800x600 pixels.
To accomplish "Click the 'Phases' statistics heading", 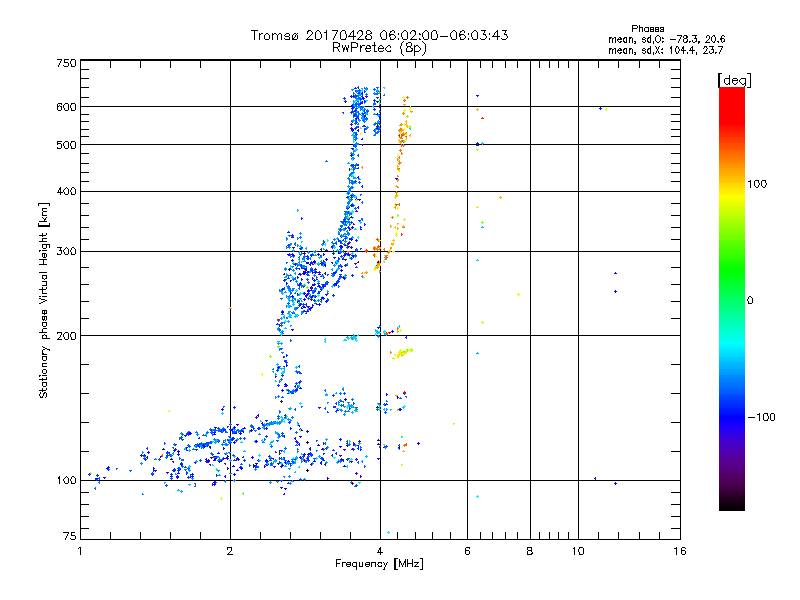I will (x=647, y=29).
